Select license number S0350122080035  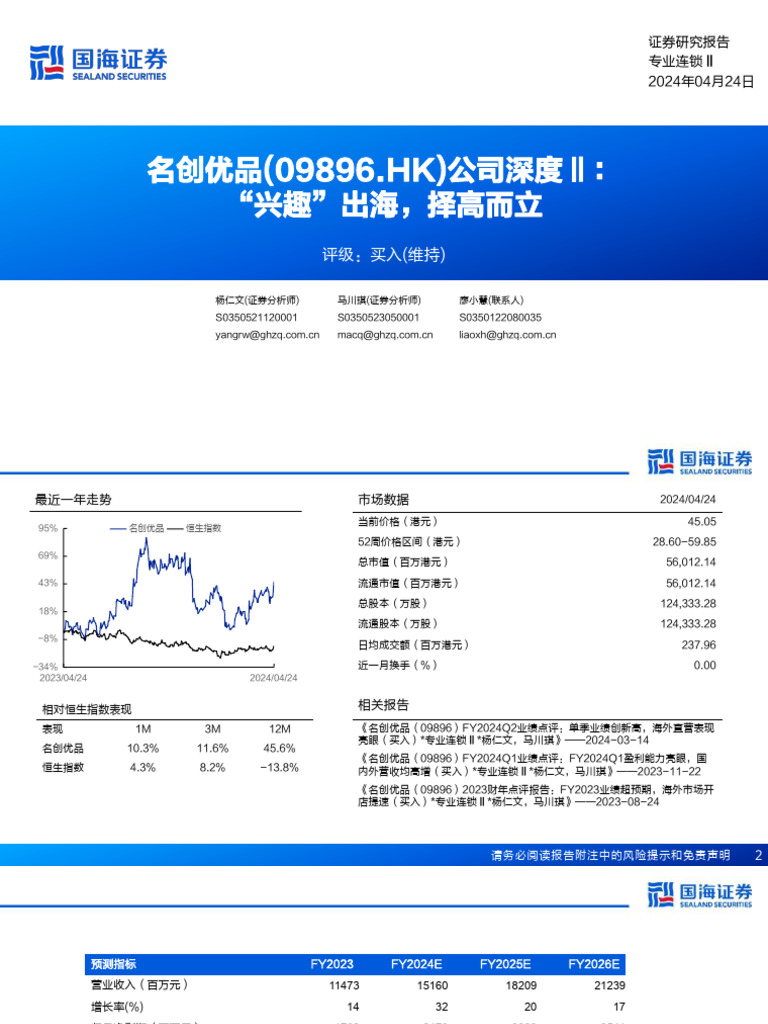tap(500, 317)
